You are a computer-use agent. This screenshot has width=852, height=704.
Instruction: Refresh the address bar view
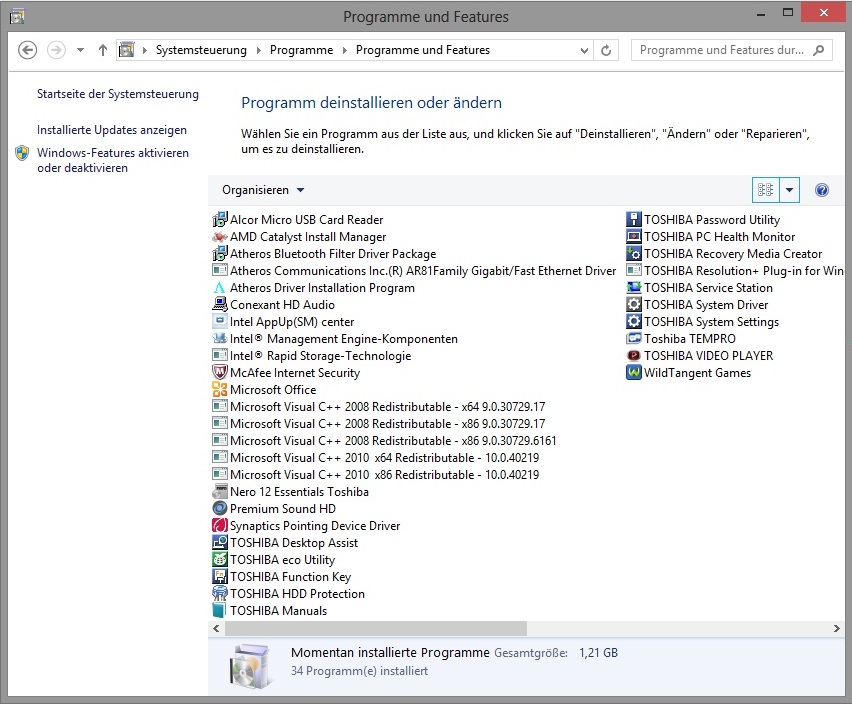[606, 51]
